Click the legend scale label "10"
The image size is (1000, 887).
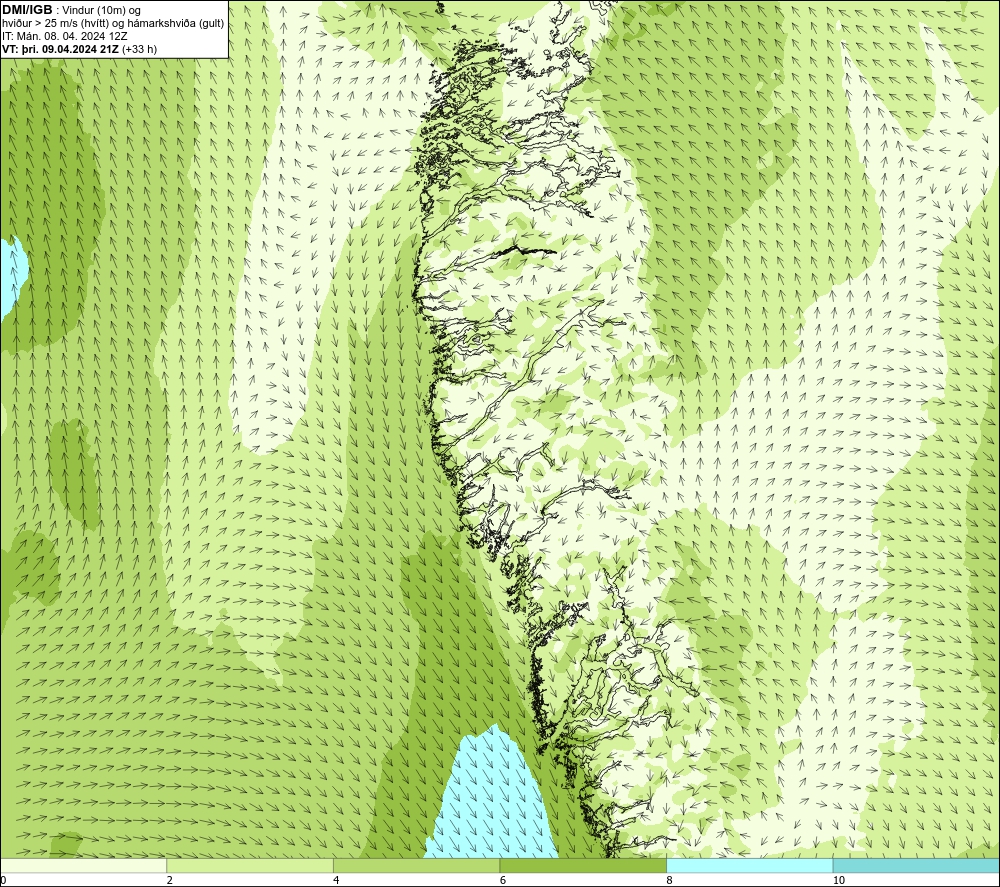coord(839,880)
